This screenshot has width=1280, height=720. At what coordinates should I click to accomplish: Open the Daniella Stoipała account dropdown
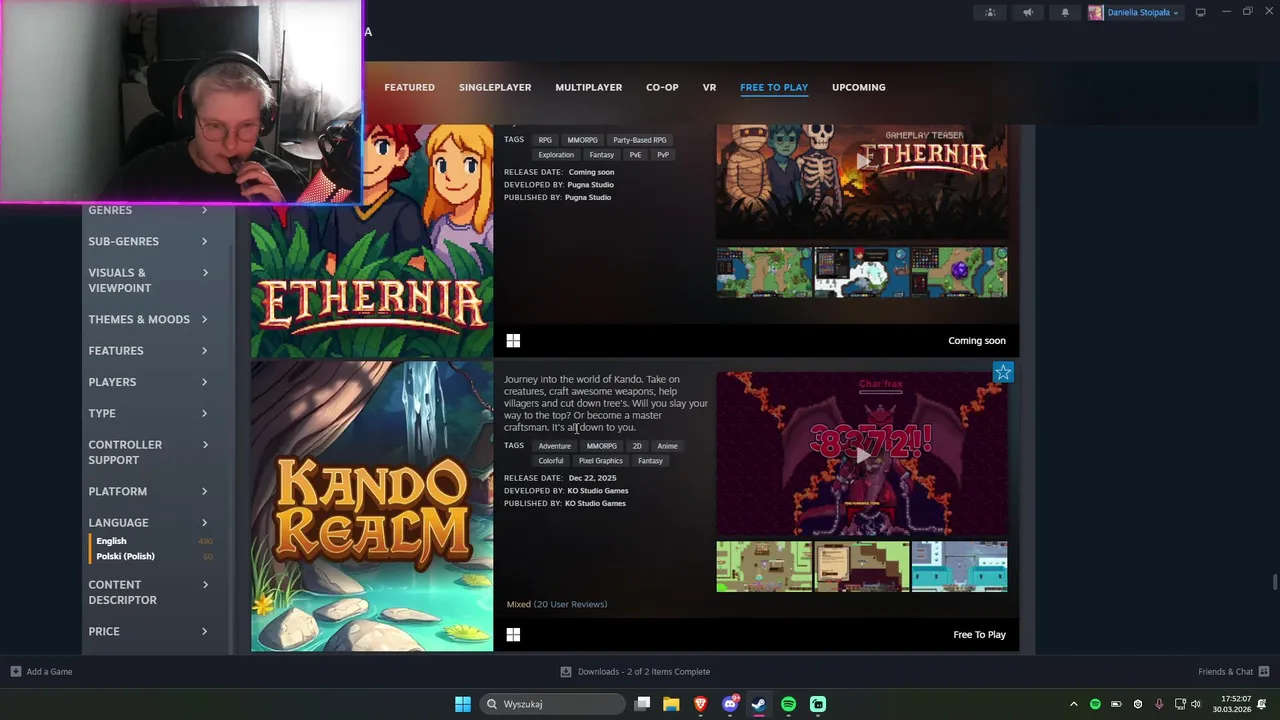[1143, 13]
